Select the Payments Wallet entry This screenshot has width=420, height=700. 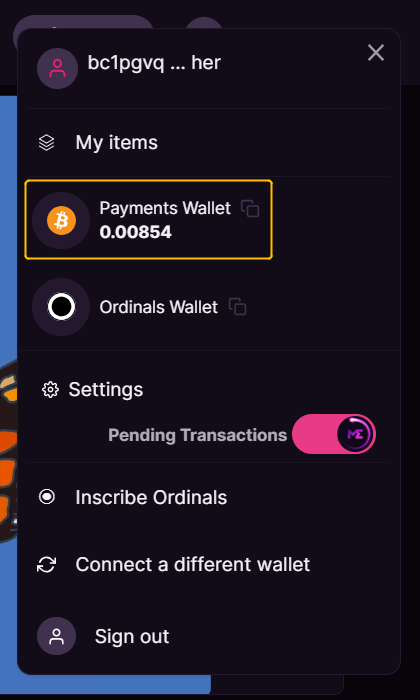click(149, 220)
